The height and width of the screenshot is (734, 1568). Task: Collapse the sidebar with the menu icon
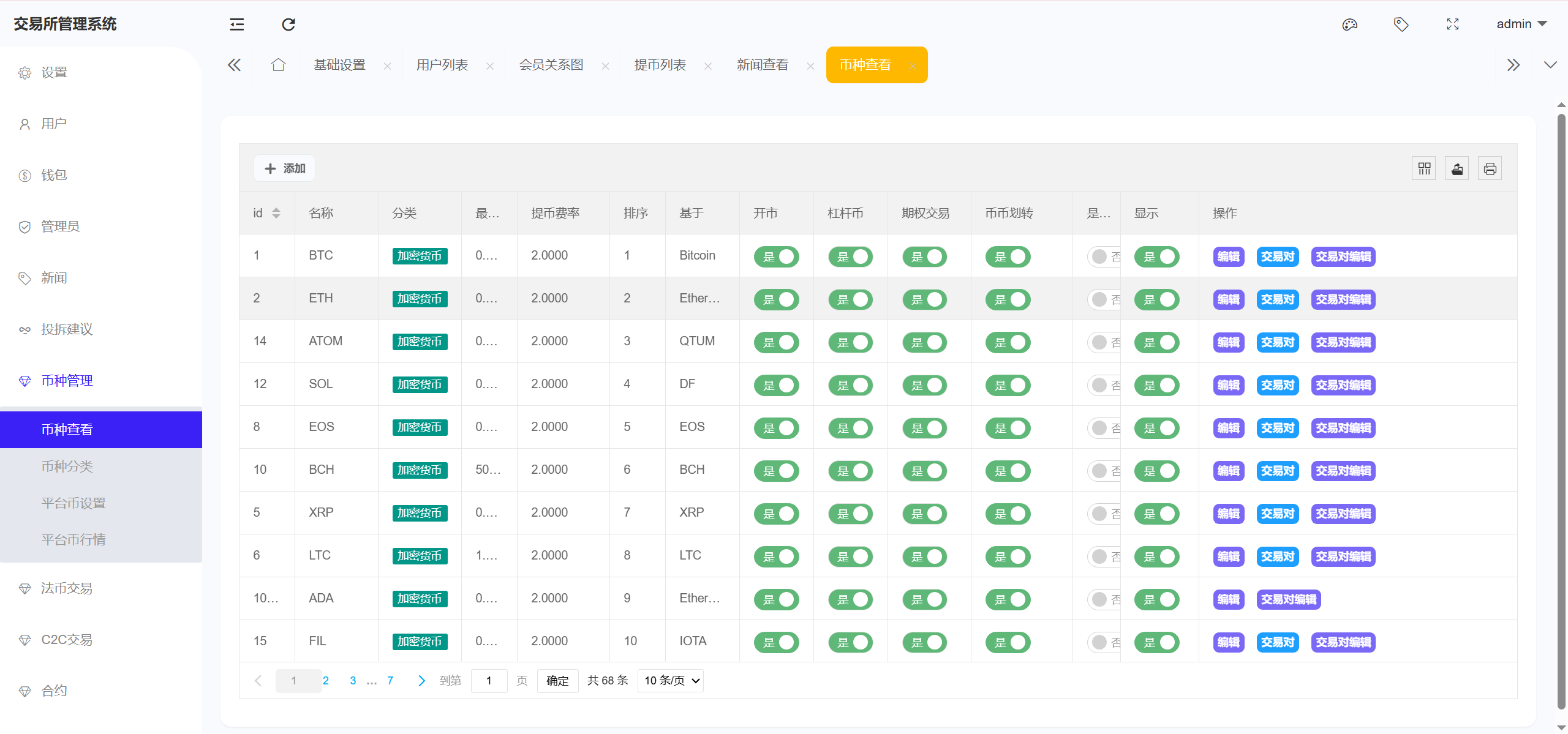click(x=236, y=24)
